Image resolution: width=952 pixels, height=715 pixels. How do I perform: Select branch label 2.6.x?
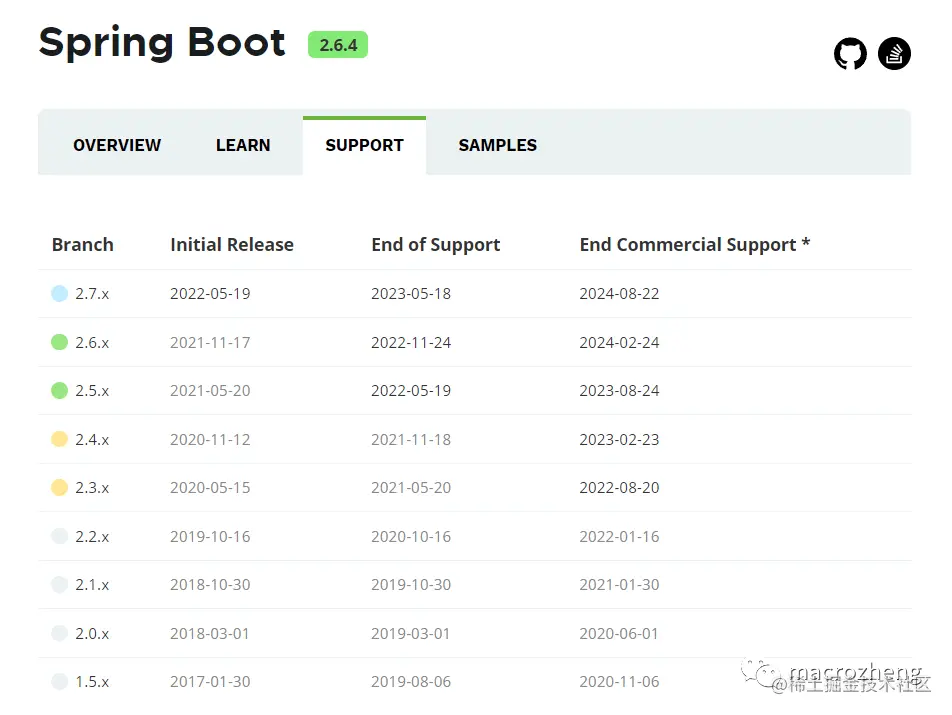[92, 342]
